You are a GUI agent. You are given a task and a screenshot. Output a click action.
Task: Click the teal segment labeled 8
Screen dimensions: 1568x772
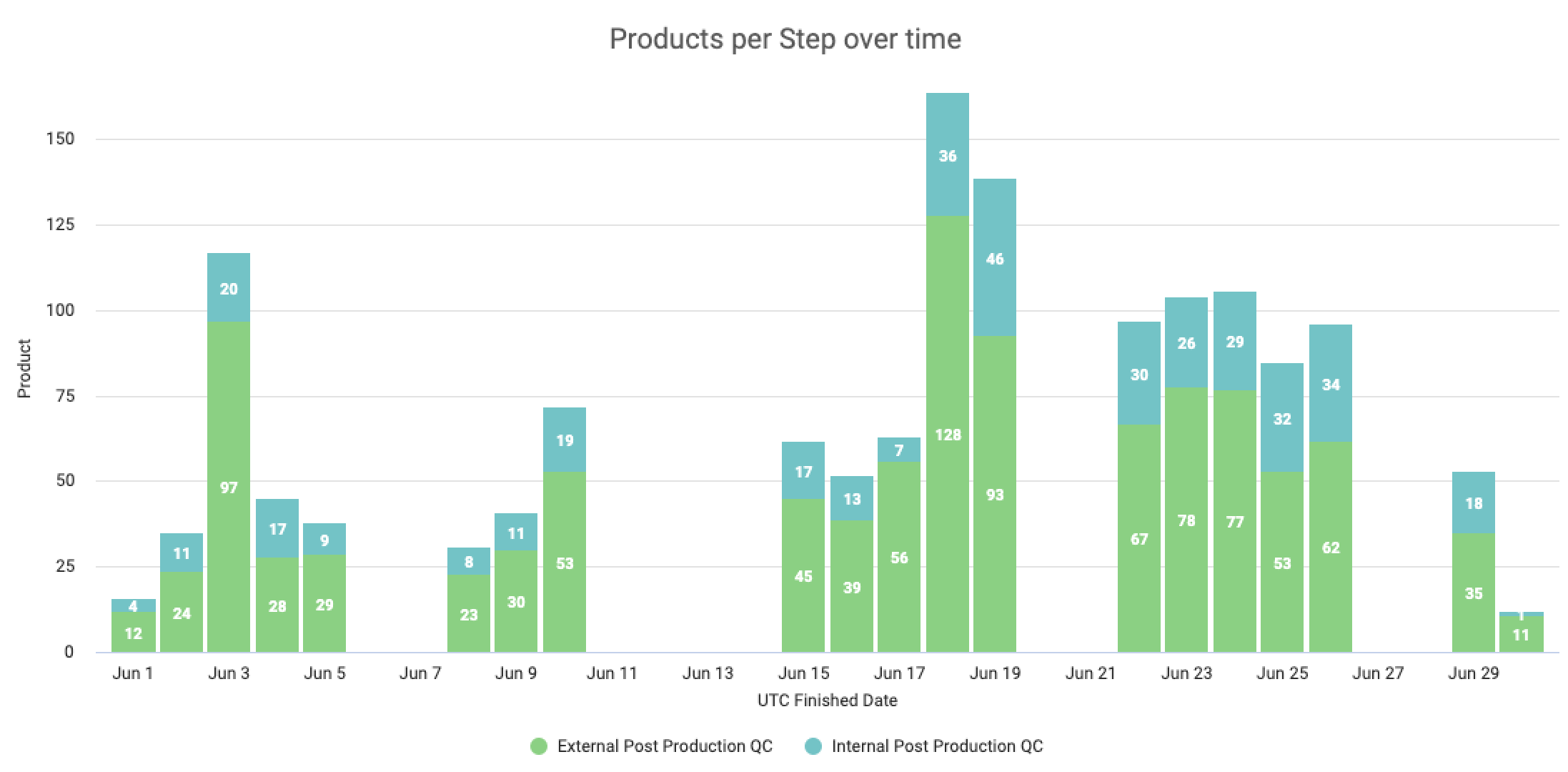tap(469, 561)
